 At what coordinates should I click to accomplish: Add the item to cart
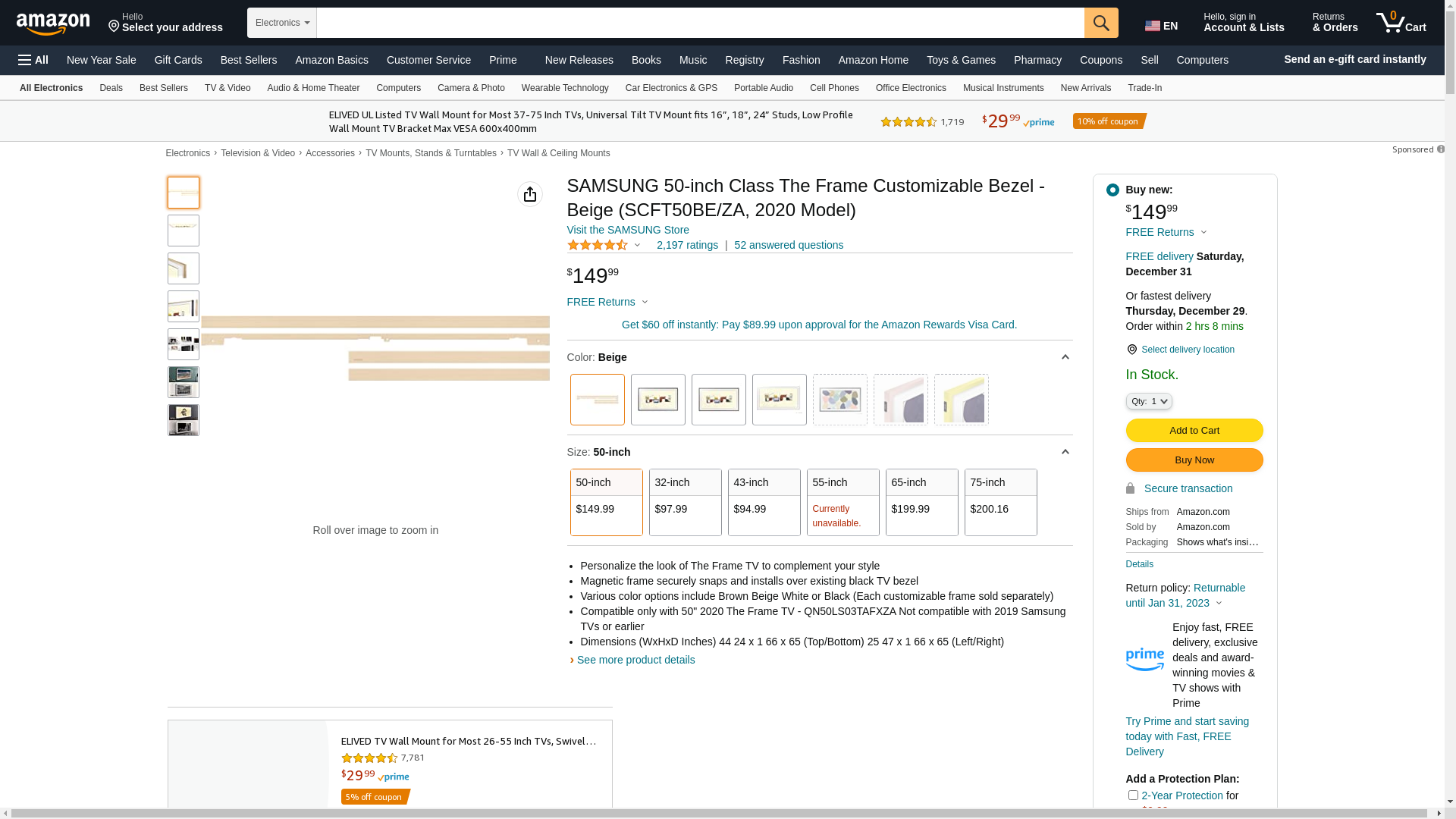(1194, 431)
